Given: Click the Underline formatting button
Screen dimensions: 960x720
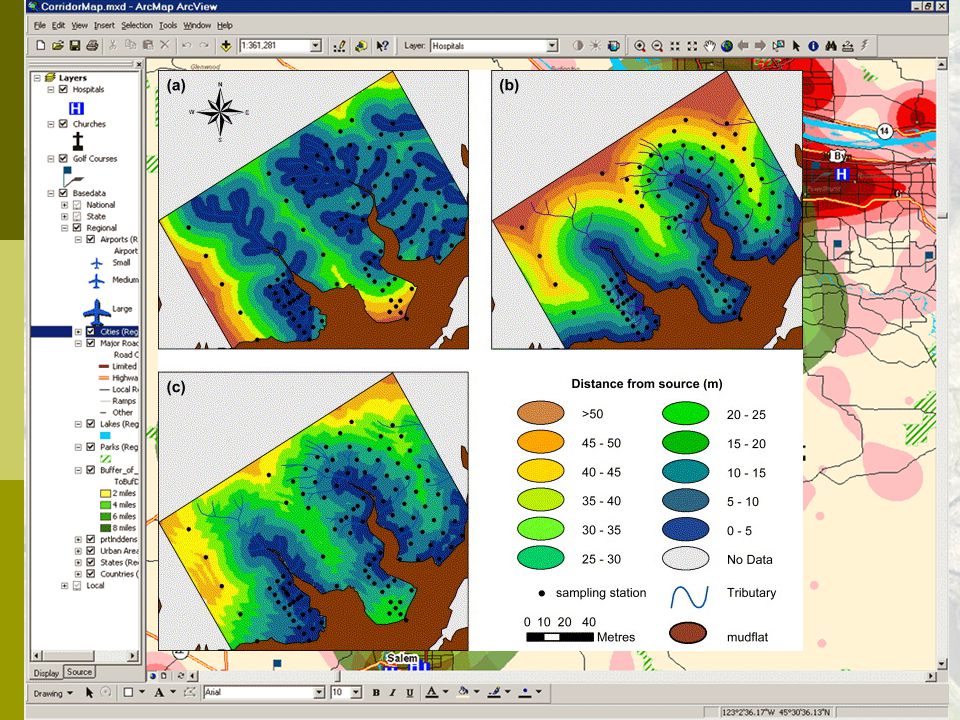Looking at the screenshot, I should pyautogui.click(x=410, y=692).
